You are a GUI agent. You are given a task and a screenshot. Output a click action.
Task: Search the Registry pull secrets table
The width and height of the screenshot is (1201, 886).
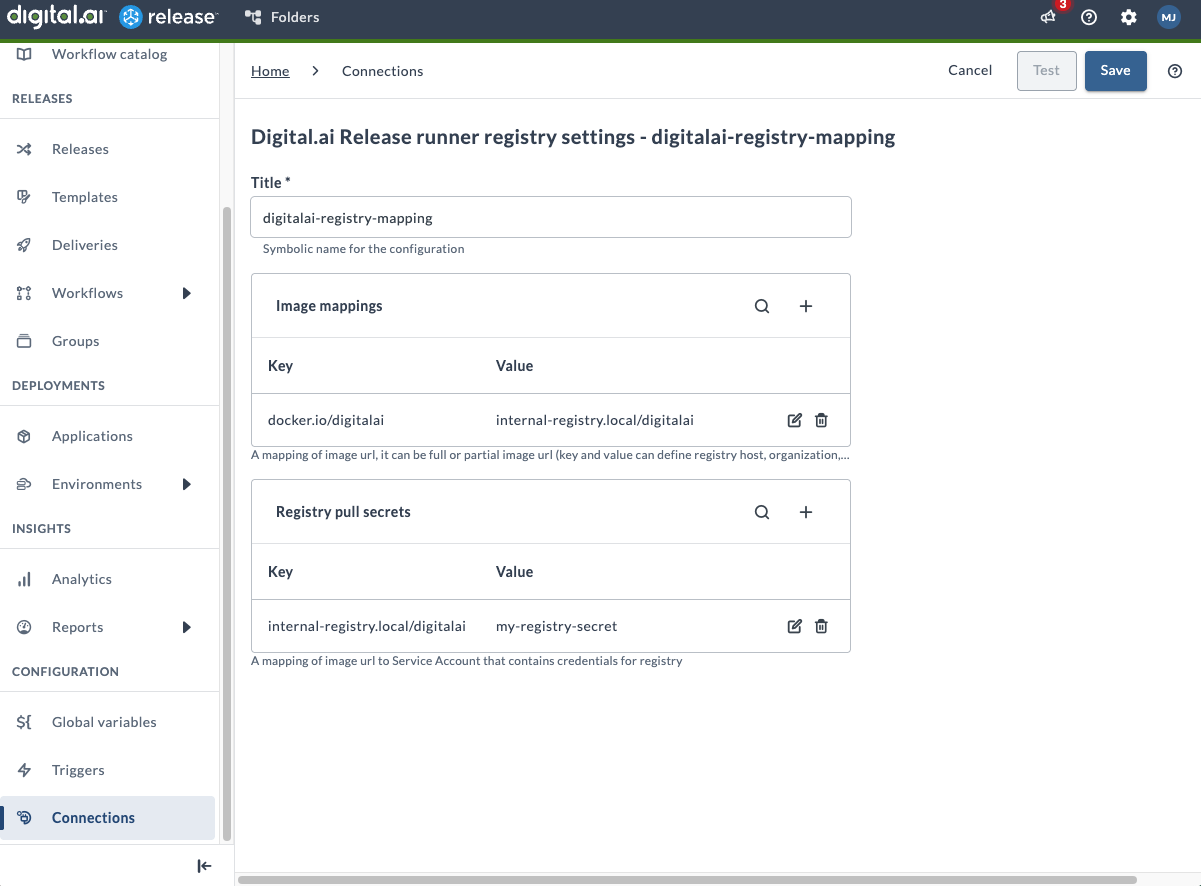[762, 512]
